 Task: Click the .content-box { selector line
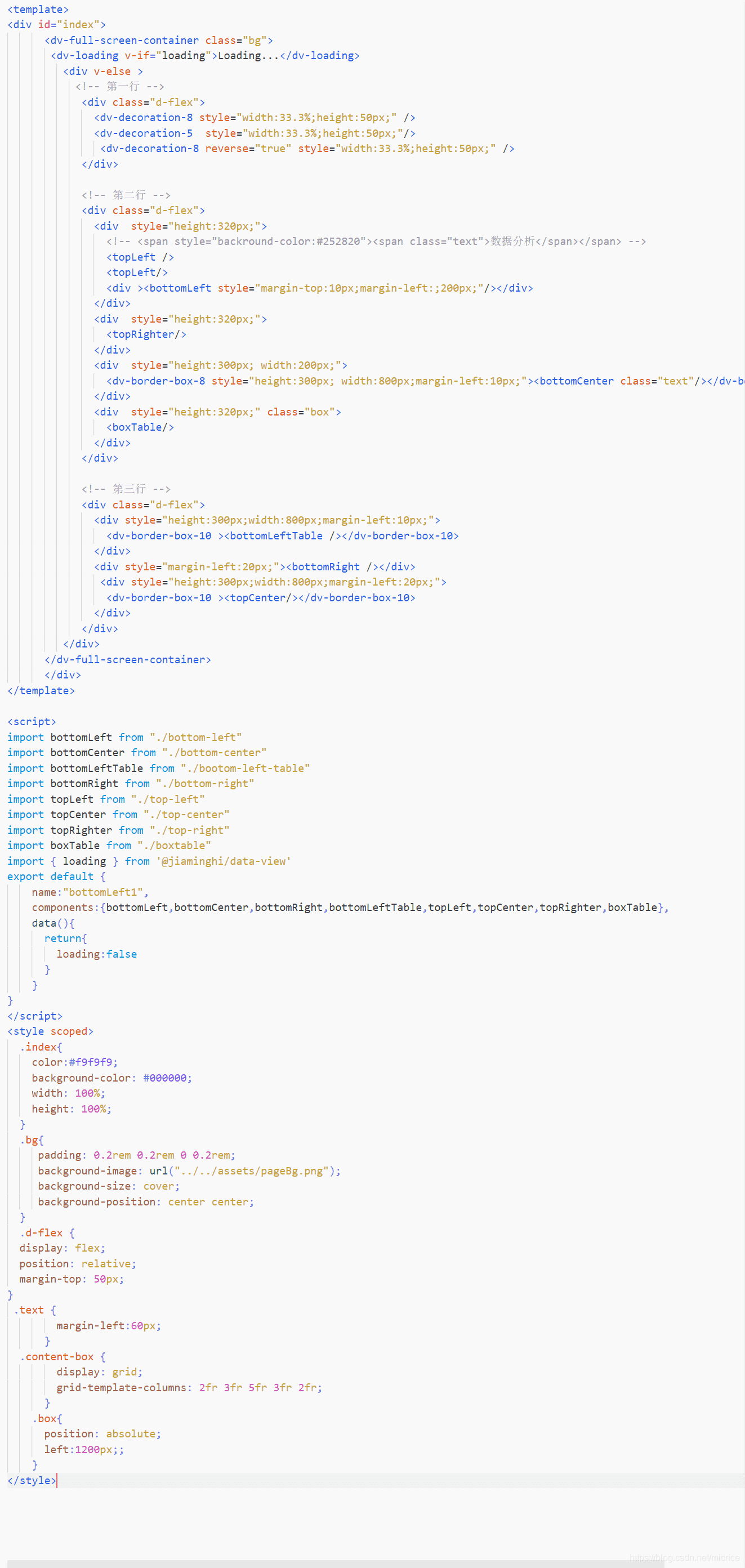[63, 1356]
